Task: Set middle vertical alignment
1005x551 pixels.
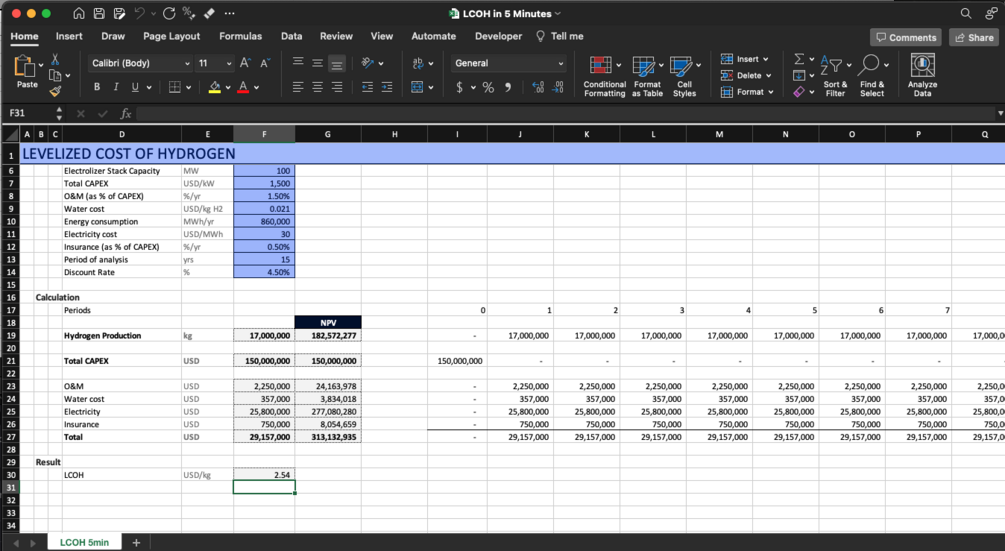Action: (317, 62)
